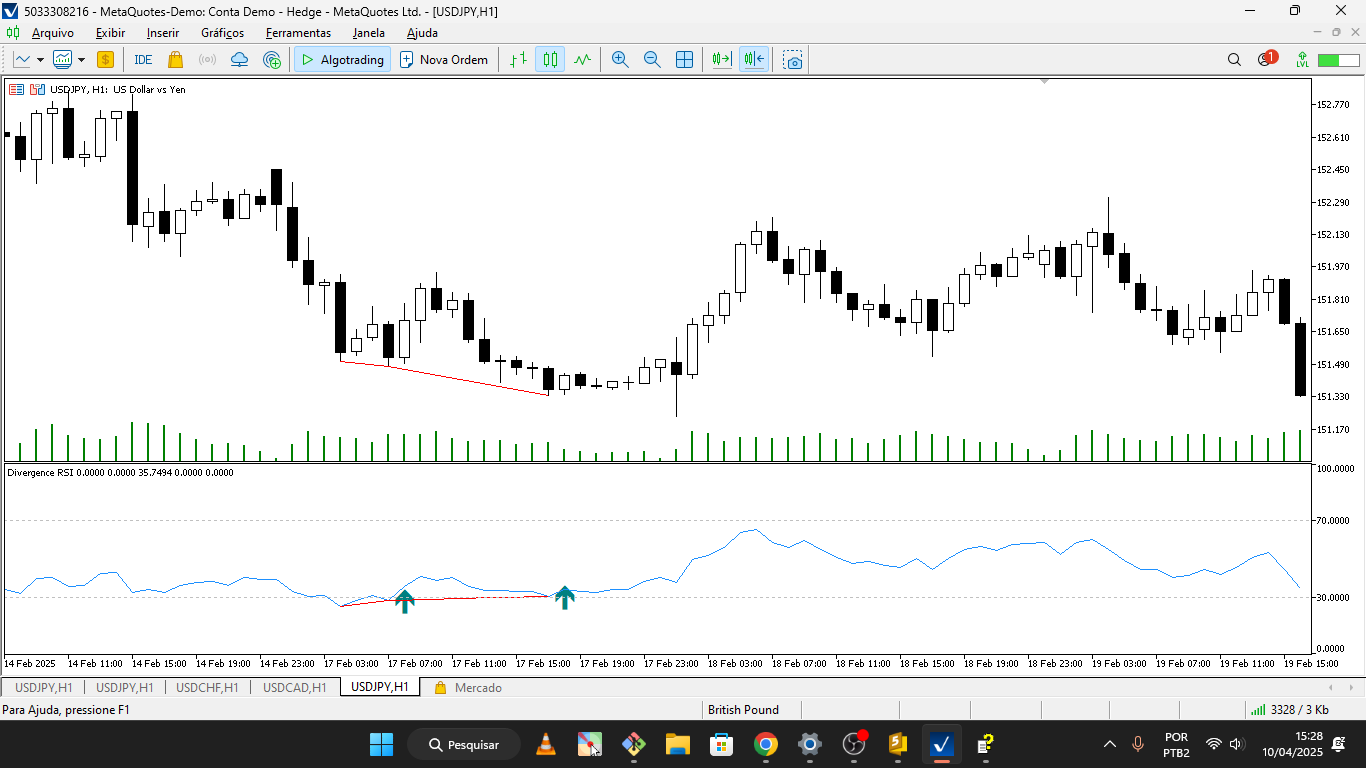Viewport: 1366px width, 768px height.
Task: Open the Nova Ordem dialog
Action: 445,59
